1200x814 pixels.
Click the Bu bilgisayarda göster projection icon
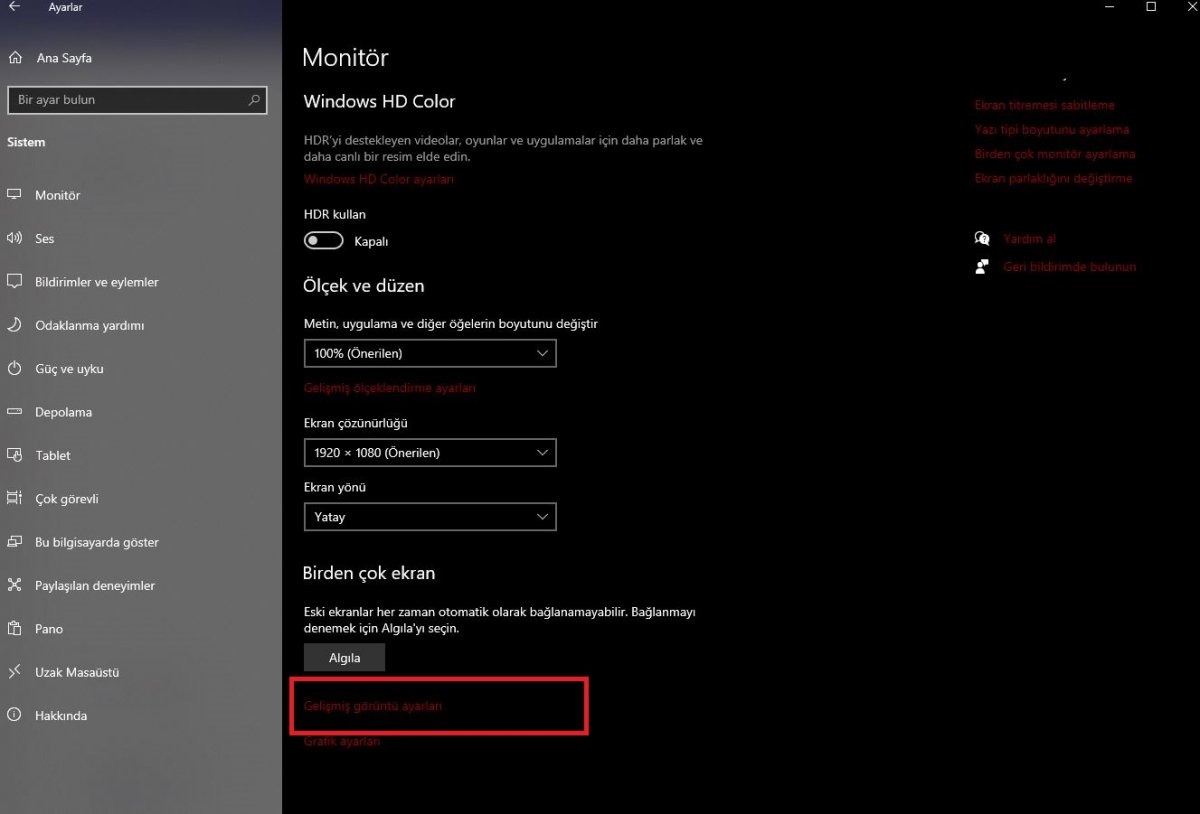(15, 542)
